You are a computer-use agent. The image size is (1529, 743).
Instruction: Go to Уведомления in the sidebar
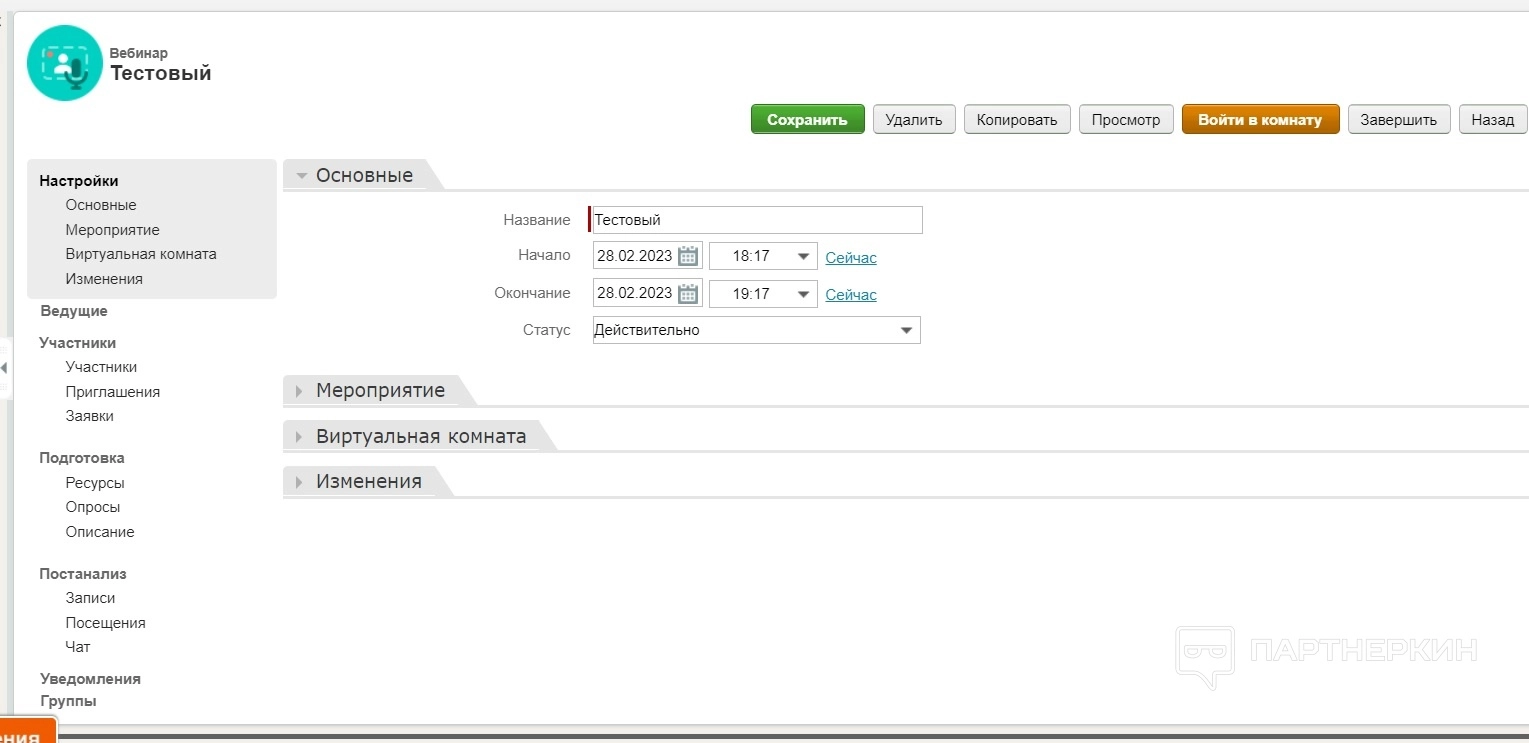coord(90,679)
